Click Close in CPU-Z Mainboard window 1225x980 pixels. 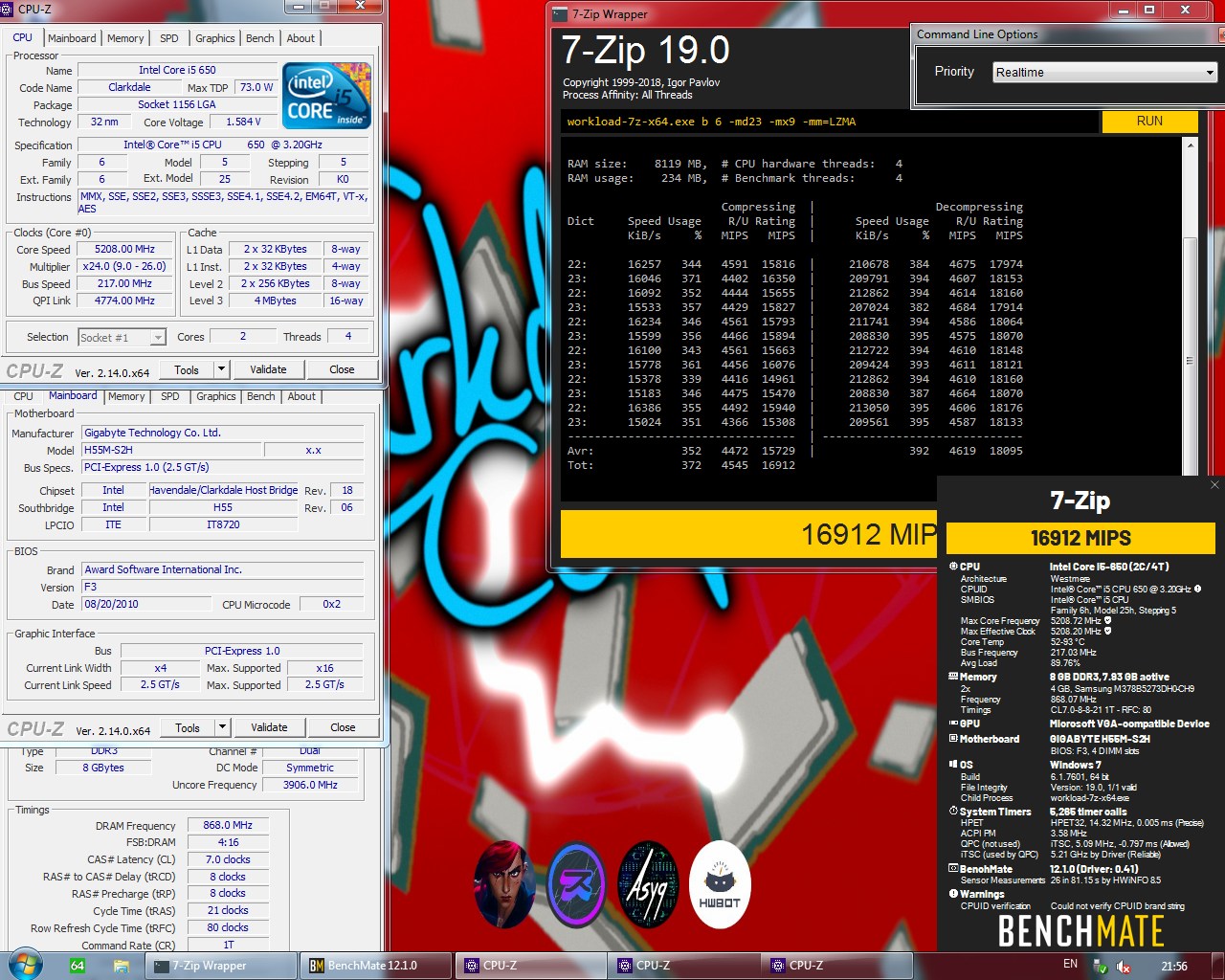click(343, 727)
